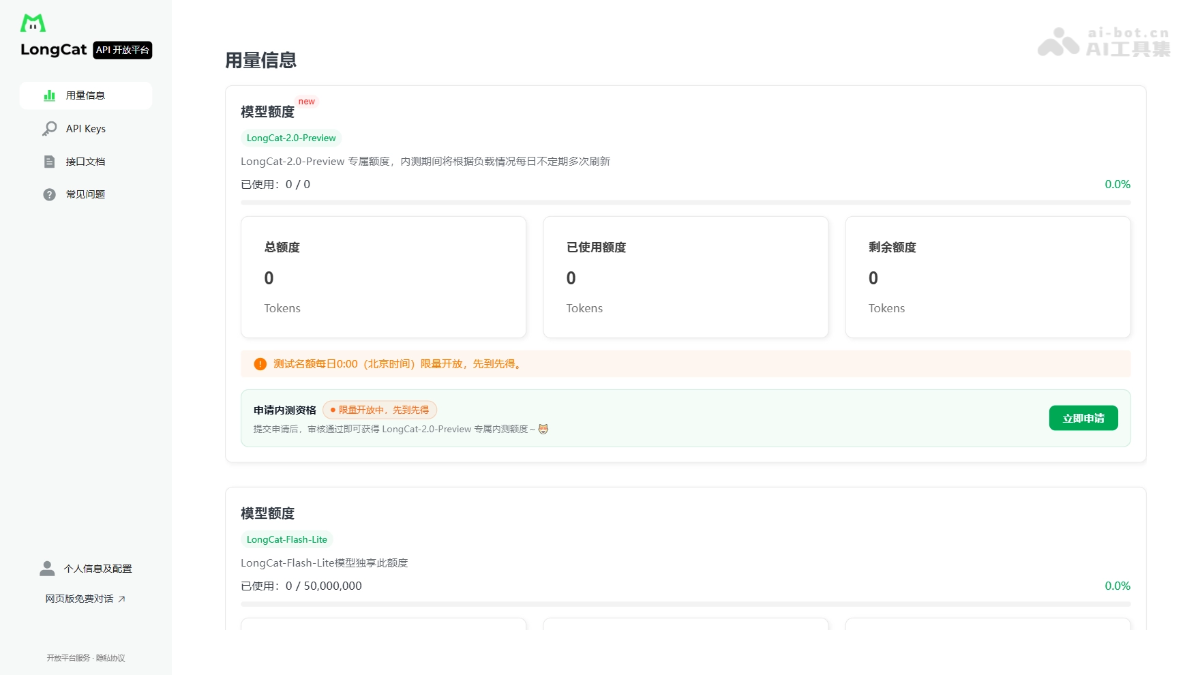Click the 剩余额度 card
Screen dimensions: 1200x675
(x=988, y=277)
